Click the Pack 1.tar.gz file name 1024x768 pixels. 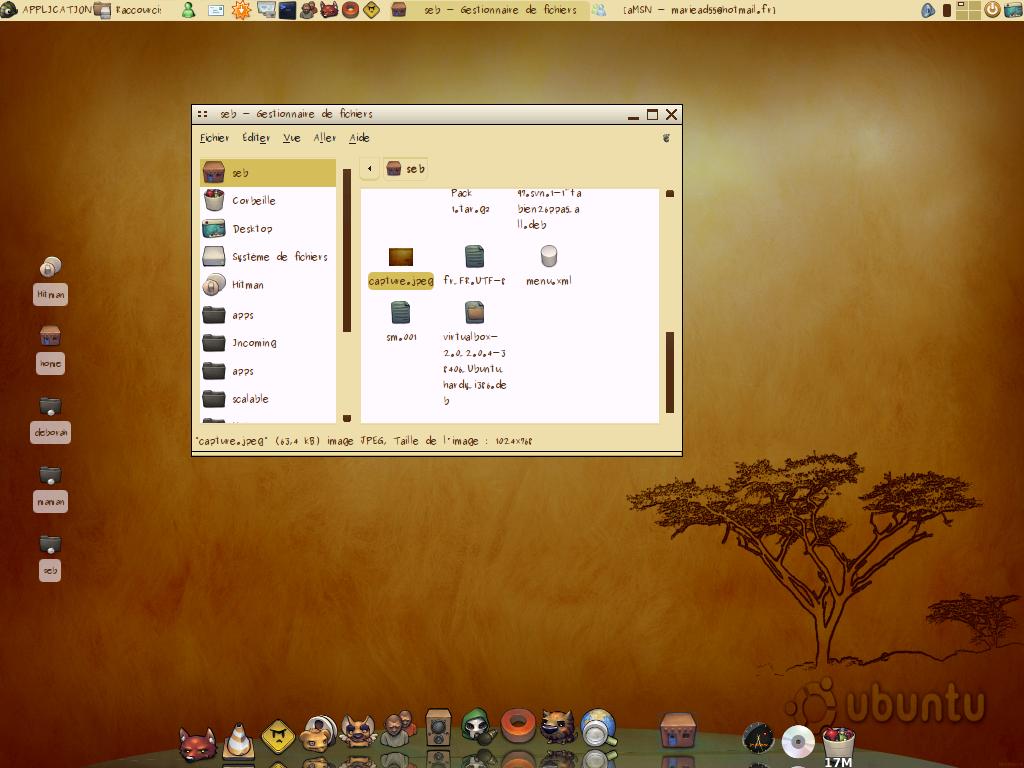[470, 201]
